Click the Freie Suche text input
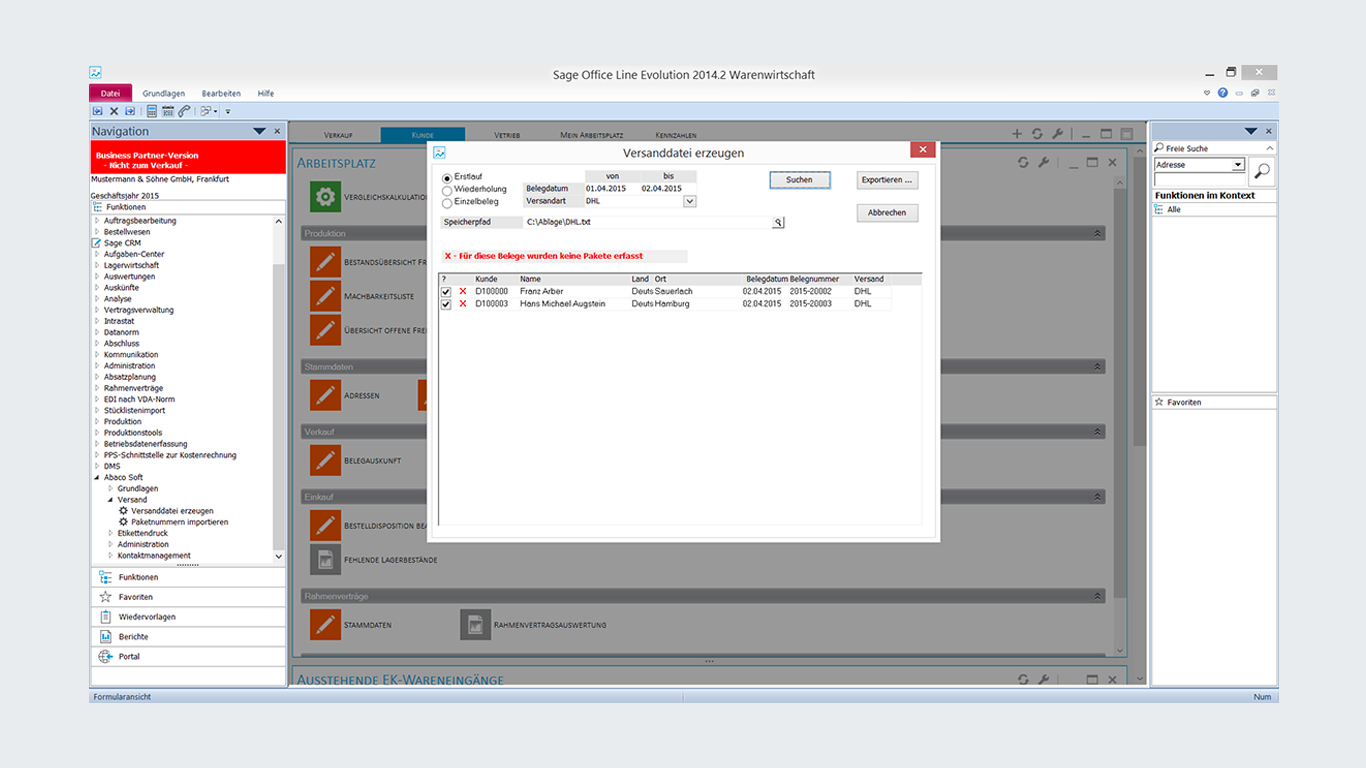Screen dimensions: 1366x768 [x=1200, y=179]
